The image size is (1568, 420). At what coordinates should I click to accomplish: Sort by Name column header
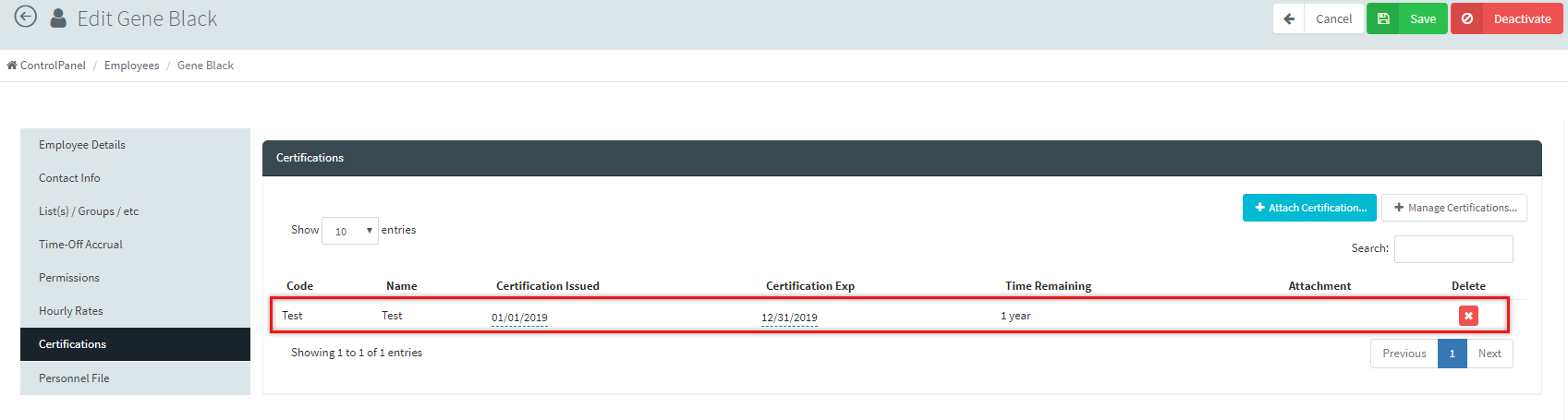401,286
